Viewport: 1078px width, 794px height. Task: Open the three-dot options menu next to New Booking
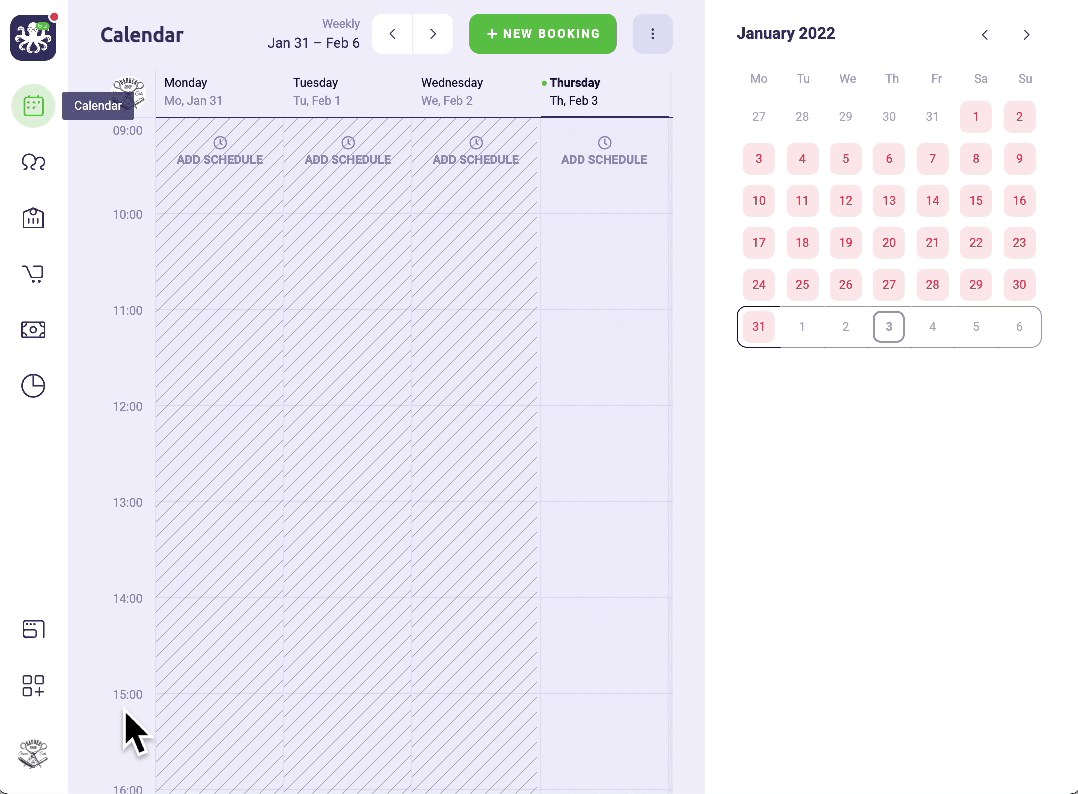pyautogui.click(x=652, y=33)
